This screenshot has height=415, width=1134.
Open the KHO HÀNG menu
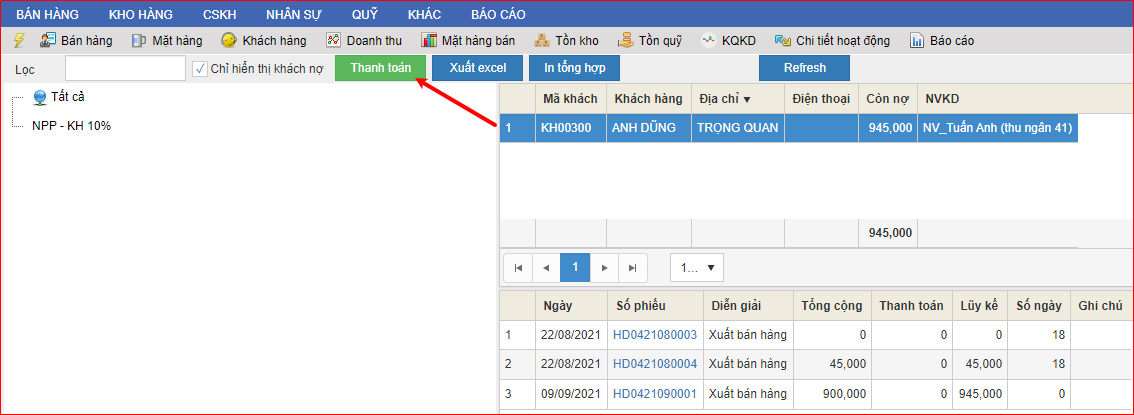pyautogui.click(x=141, y=14)
